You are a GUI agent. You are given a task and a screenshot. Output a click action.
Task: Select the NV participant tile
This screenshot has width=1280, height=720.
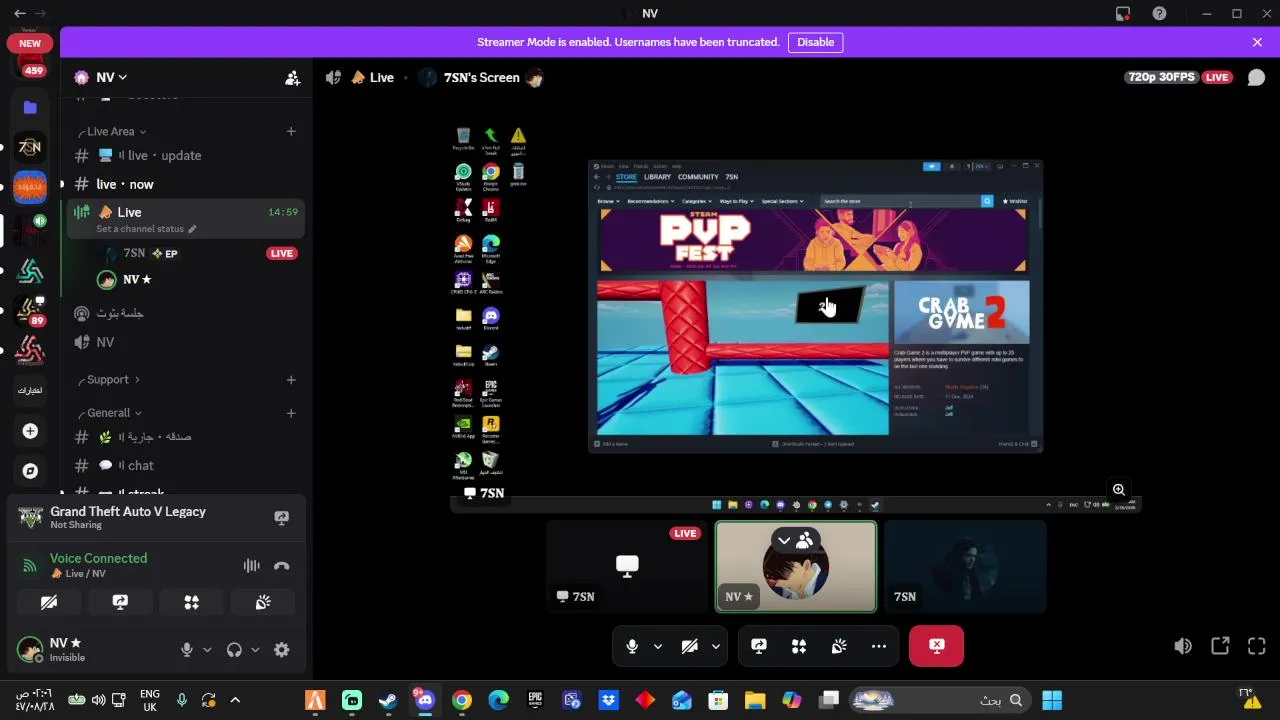coord(796,566)
